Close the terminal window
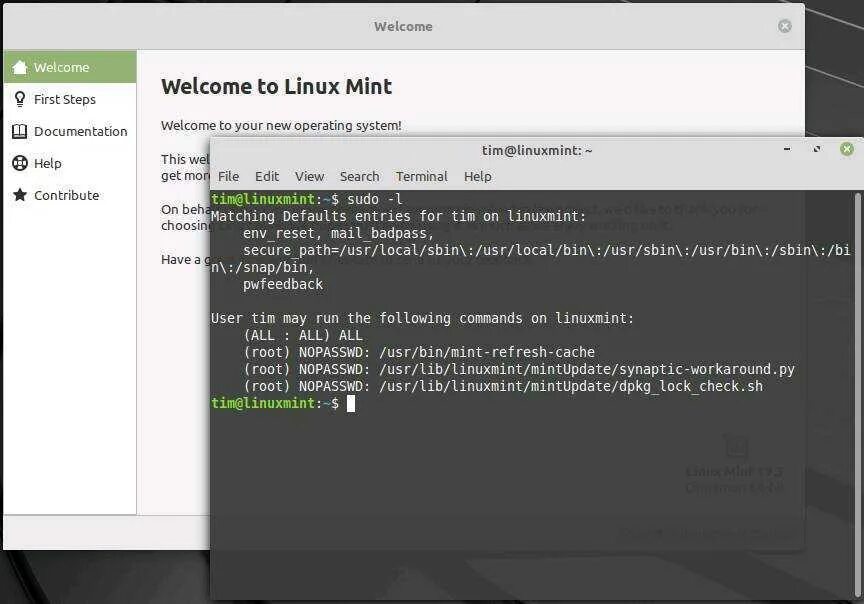The width and height of the screenshot is (864, 604). (x=847, y=149)
